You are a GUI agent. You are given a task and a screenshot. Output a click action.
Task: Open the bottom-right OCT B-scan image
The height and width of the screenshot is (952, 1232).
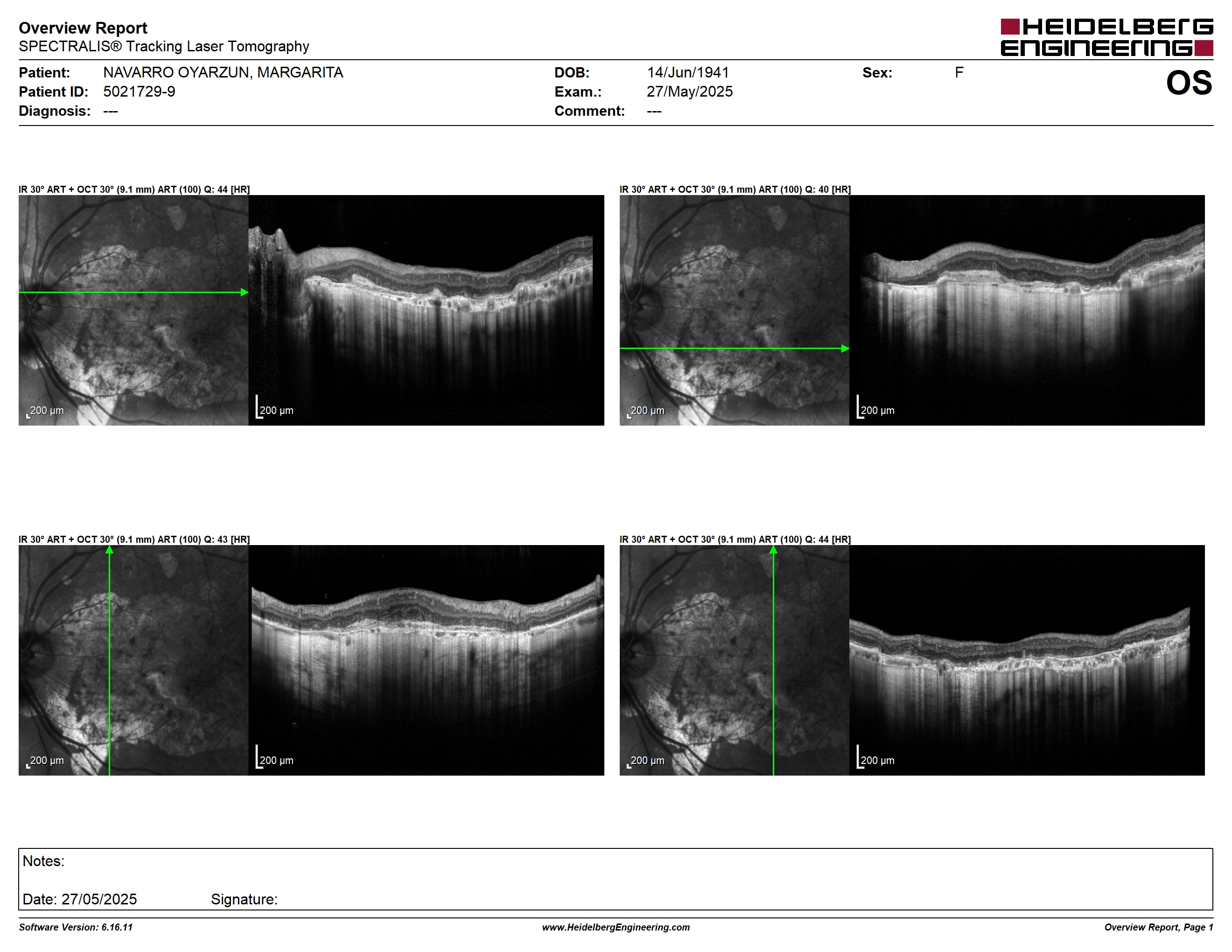[1027, 660]
